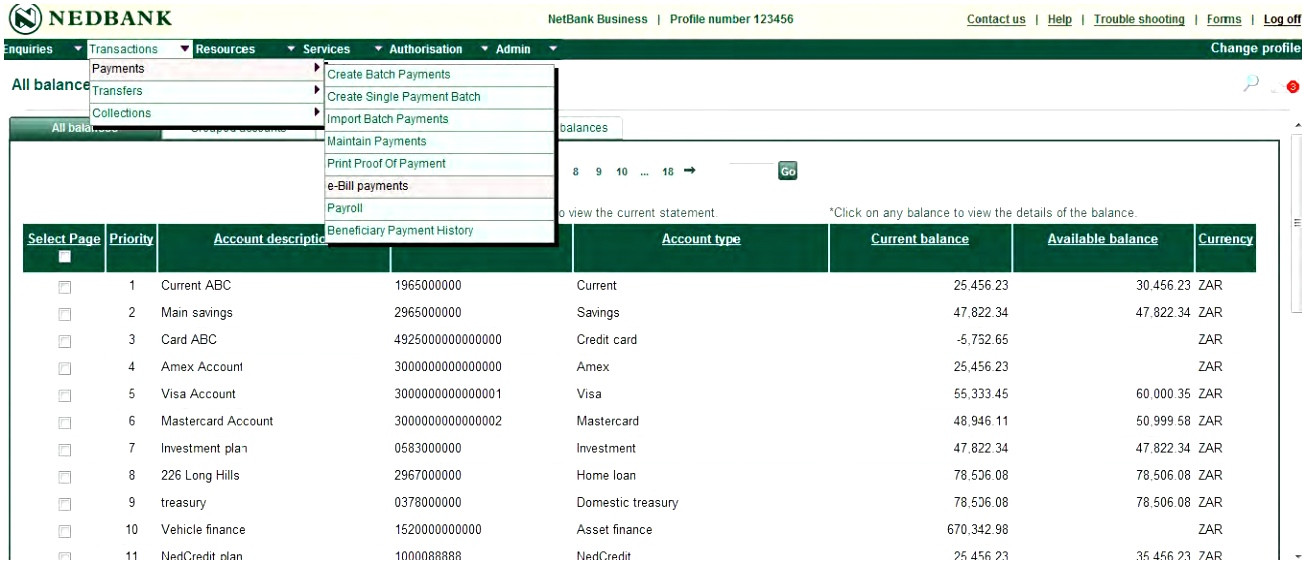Open Beneficiary Payment History

click(x=439, y=230)
